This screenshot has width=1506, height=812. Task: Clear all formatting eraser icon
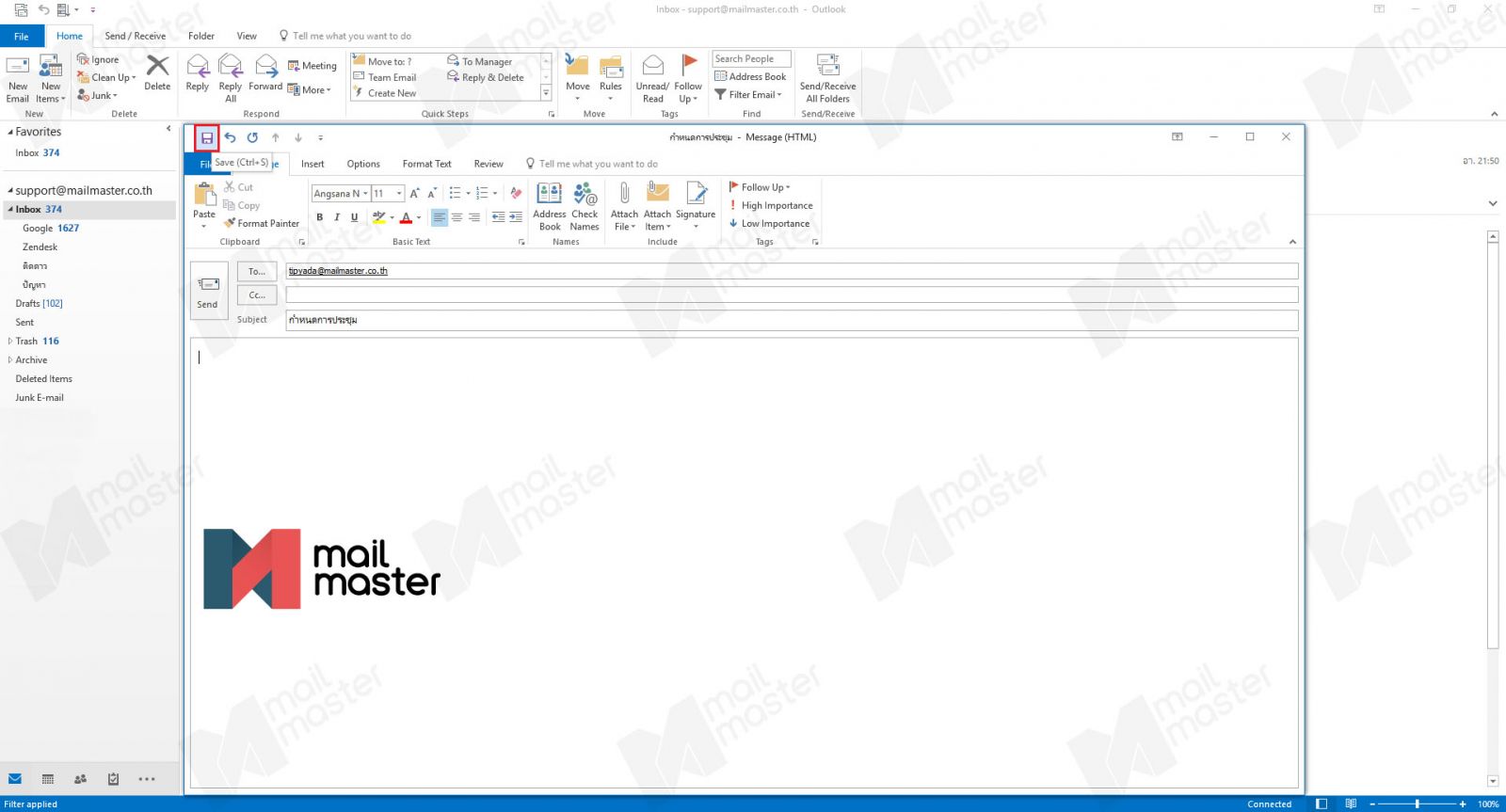pyautogui.click(x=516, y=193)
